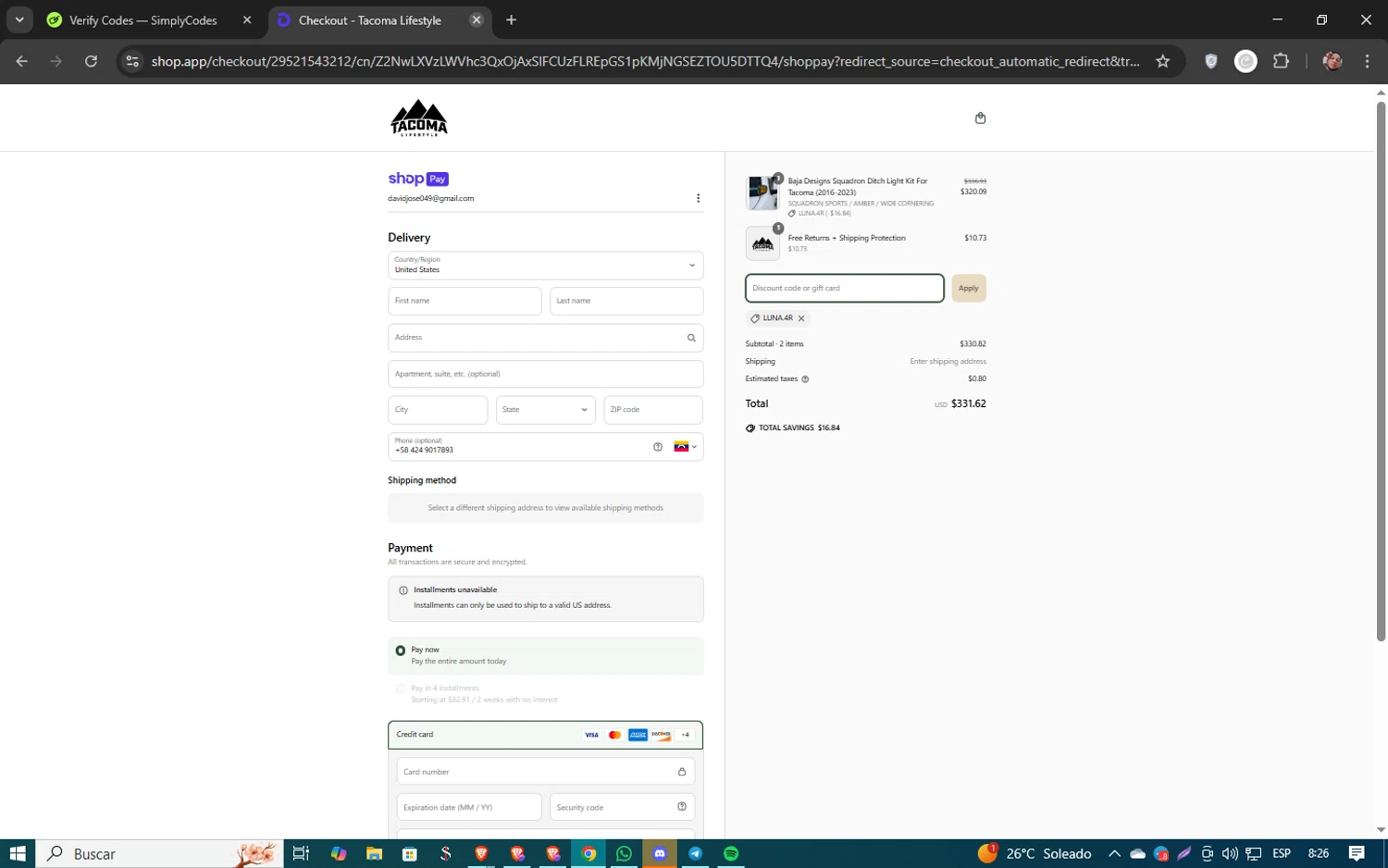1388x868 pixels.
Task: Click the Discover card brand icon
Action: click(661, 735)
